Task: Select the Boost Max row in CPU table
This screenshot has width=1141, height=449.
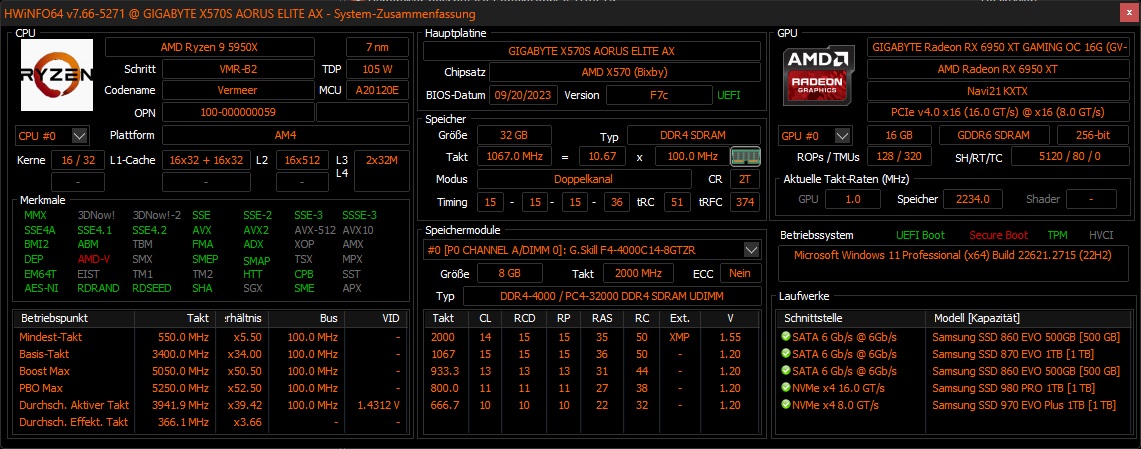Action: point(210,371)
